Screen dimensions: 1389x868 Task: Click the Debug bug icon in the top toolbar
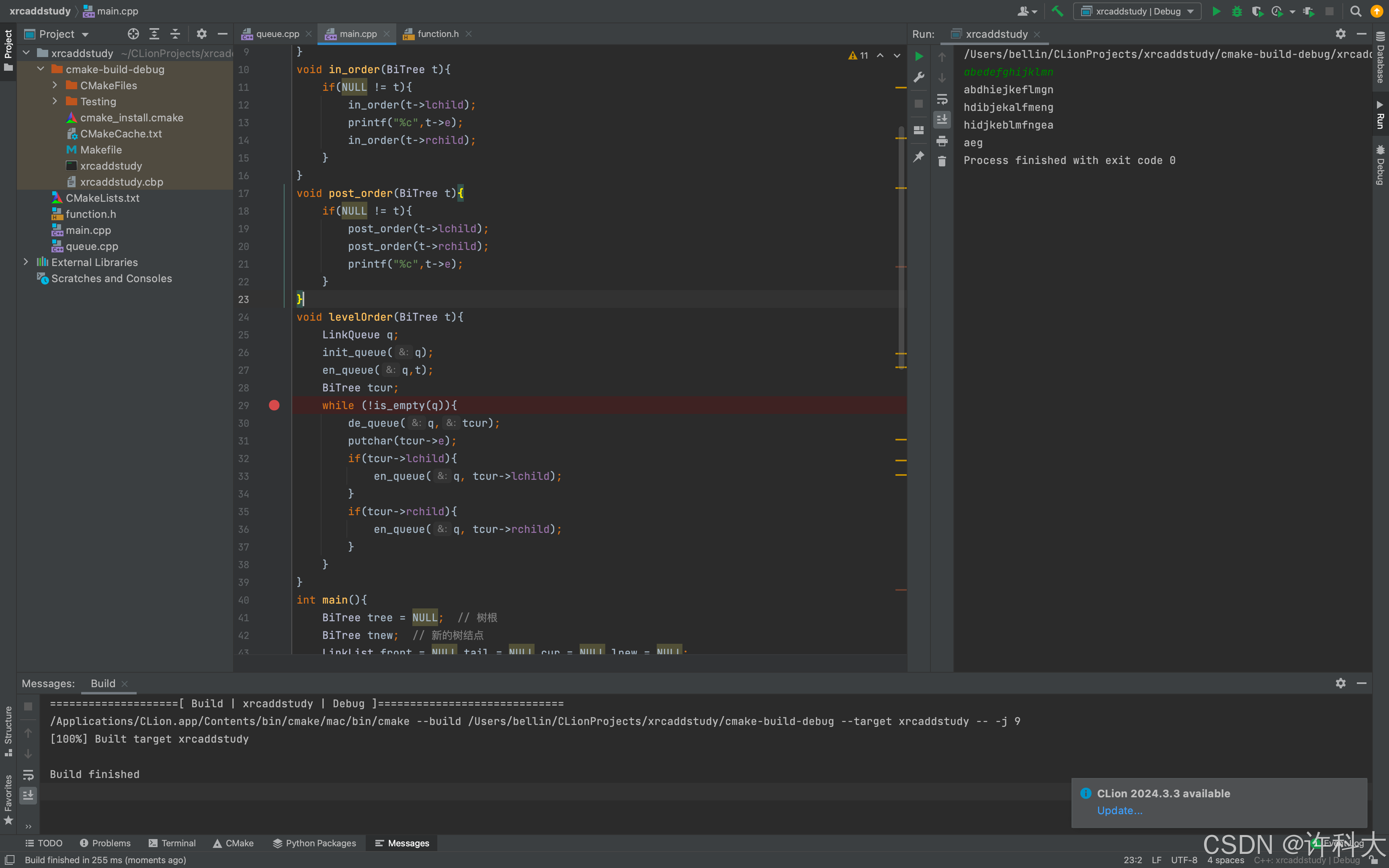click(x=1236, y=12)
